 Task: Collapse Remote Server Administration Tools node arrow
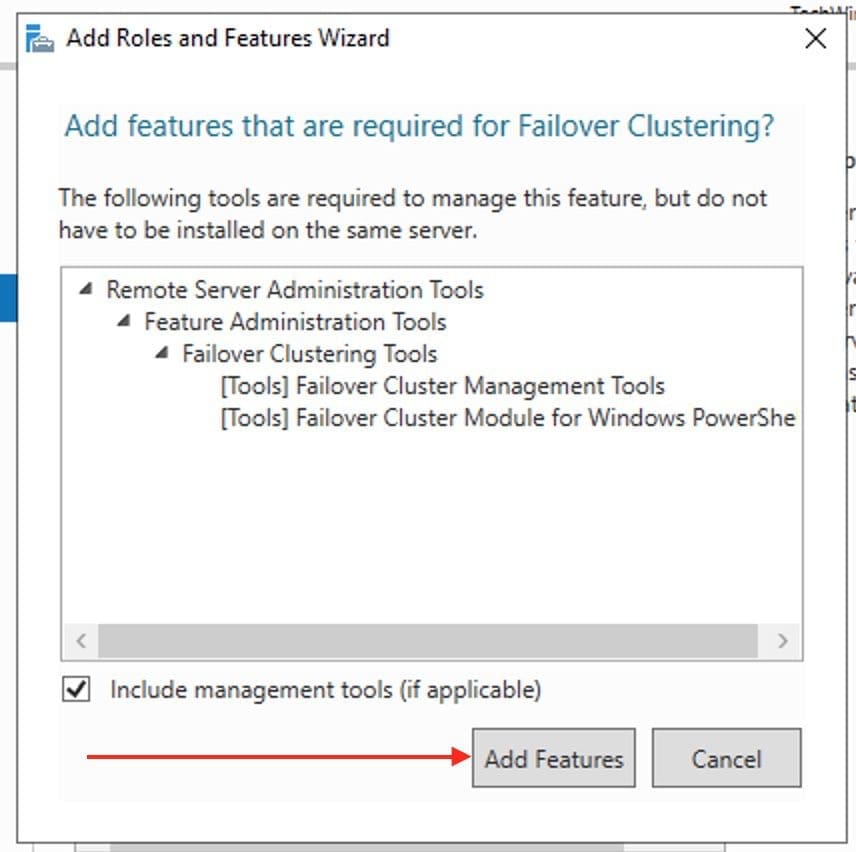pos(87,289)
